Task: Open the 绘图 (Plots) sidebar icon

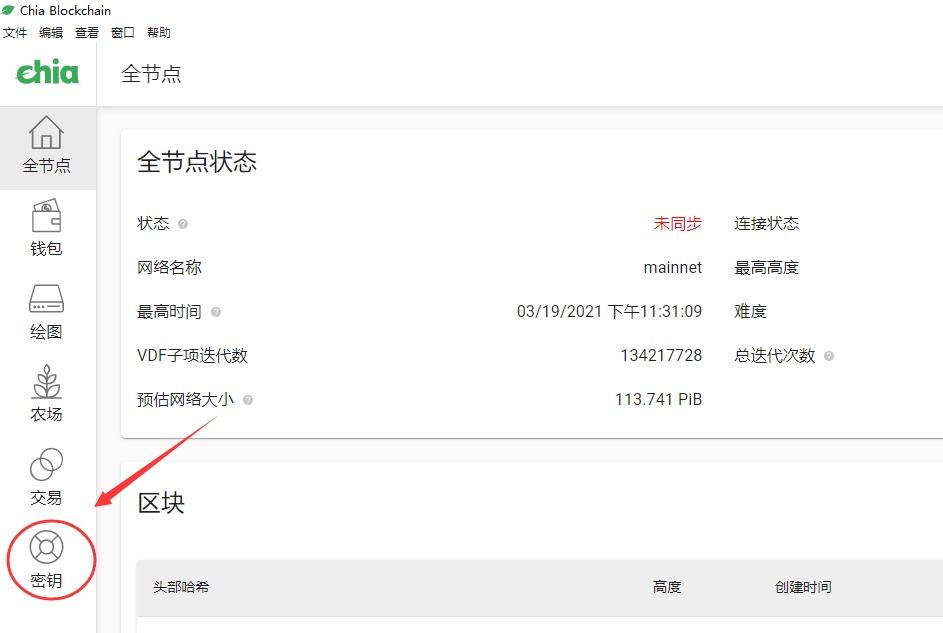Action: click(46, 309)
